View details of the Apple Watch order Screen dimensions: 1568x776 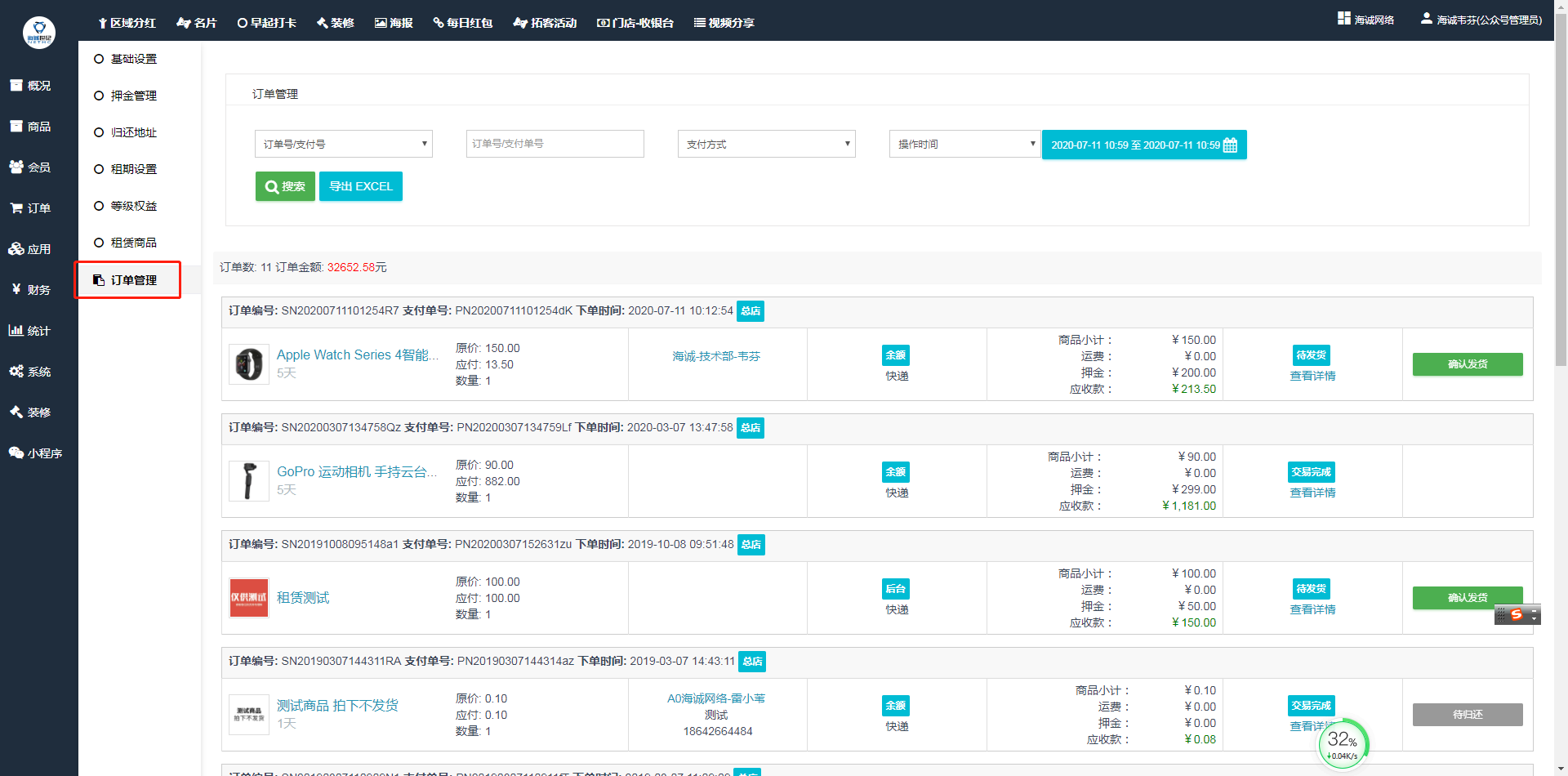1312,376
